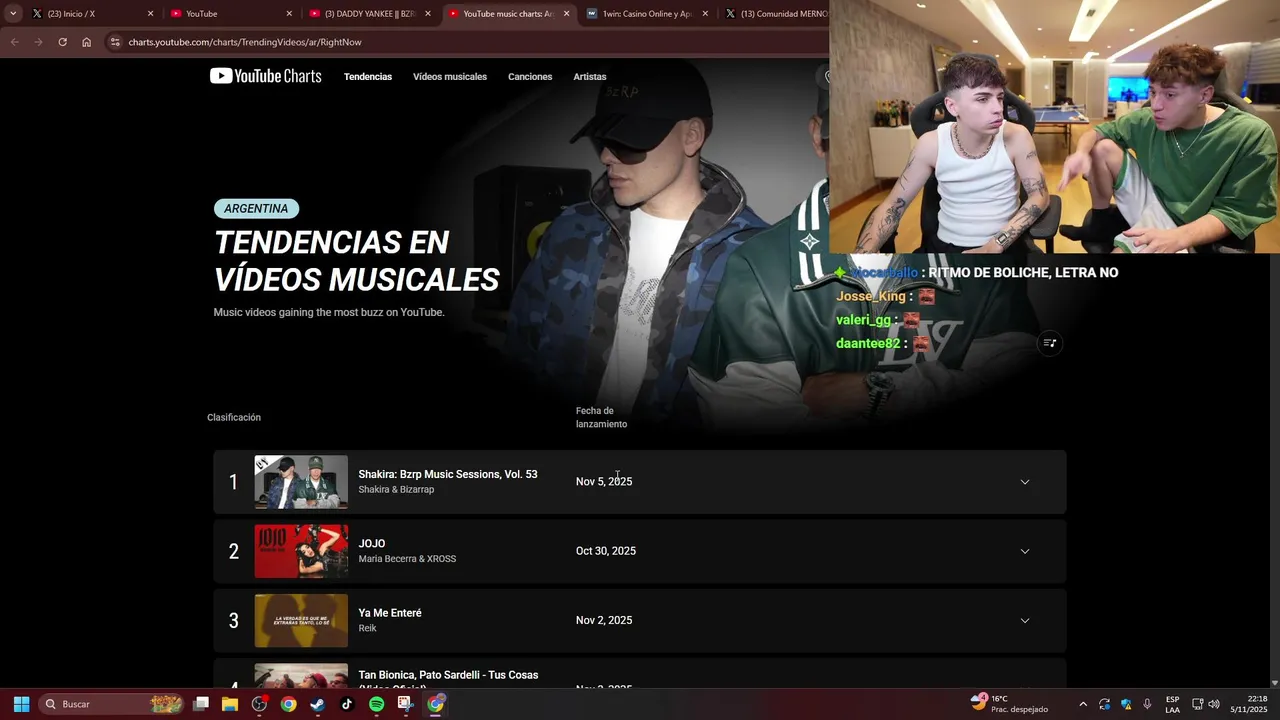1280x720 pixels.
Task: Open the JOJO video thumbnail
Action: (301, 551)
